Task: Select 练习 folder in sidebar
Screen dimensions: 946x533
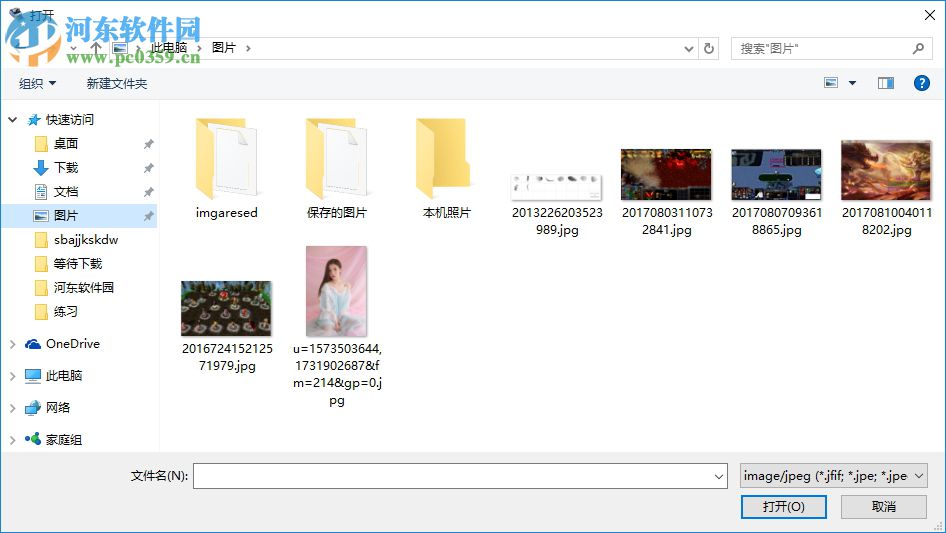Action: (x=66, y=311)
